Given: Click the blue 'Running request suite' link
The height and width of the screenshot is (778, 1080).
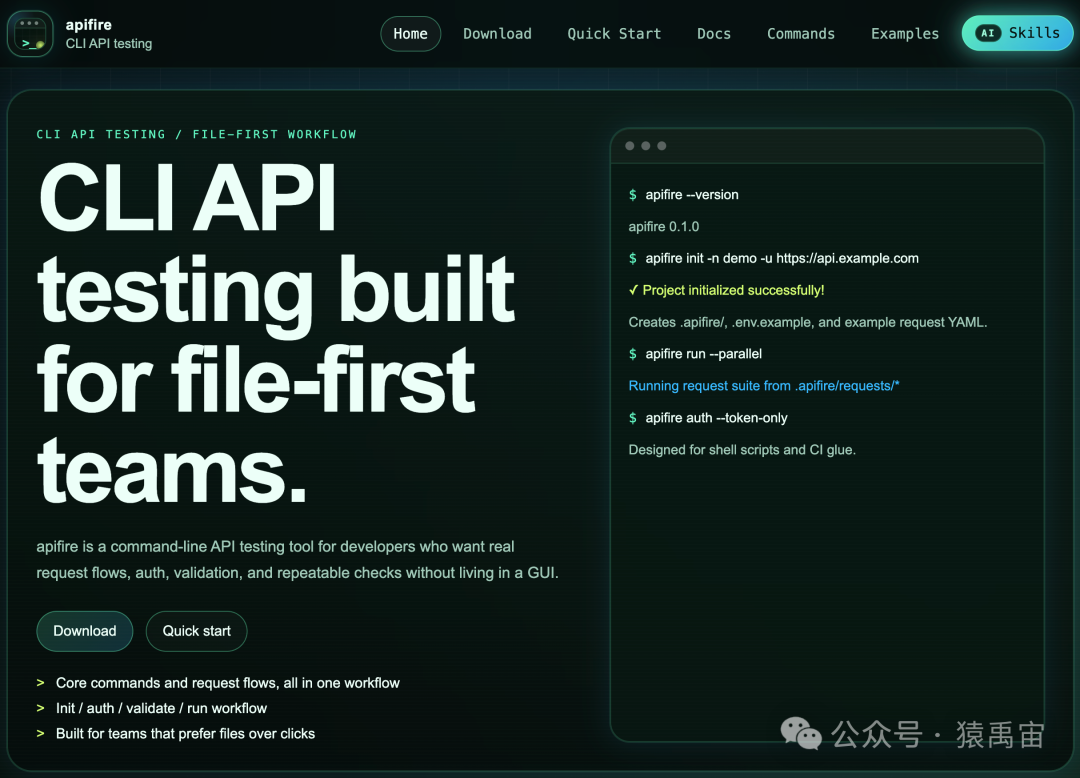Looking at the screenshot, I should point(763,385).
